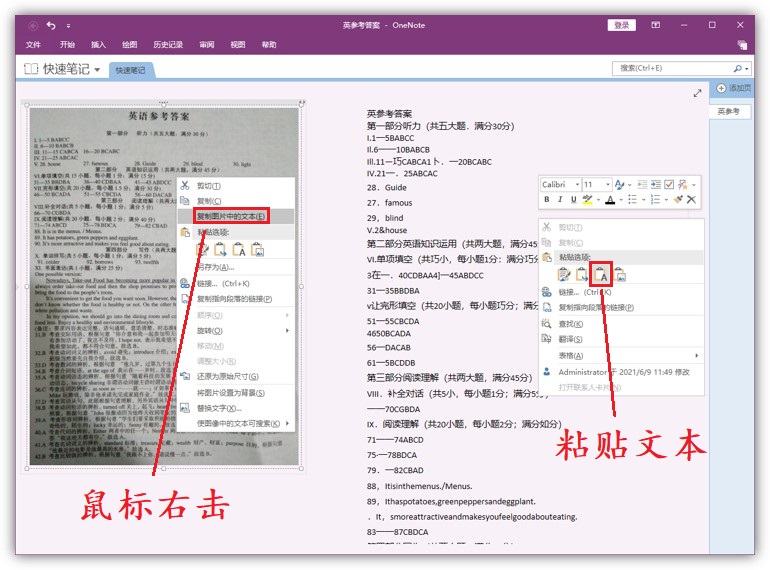Click keep text only paste icon in image menu
Image resolution: width=770 pixels, height=570 pixels.
(239, 249)
